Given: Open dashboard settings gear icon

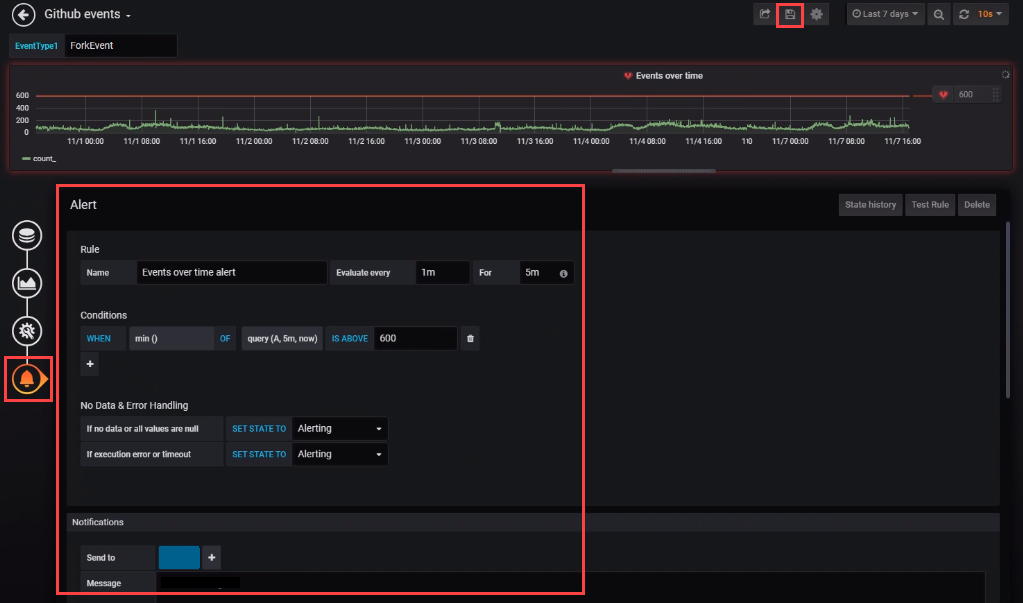Looking at the screenshot, I should 817,14.
